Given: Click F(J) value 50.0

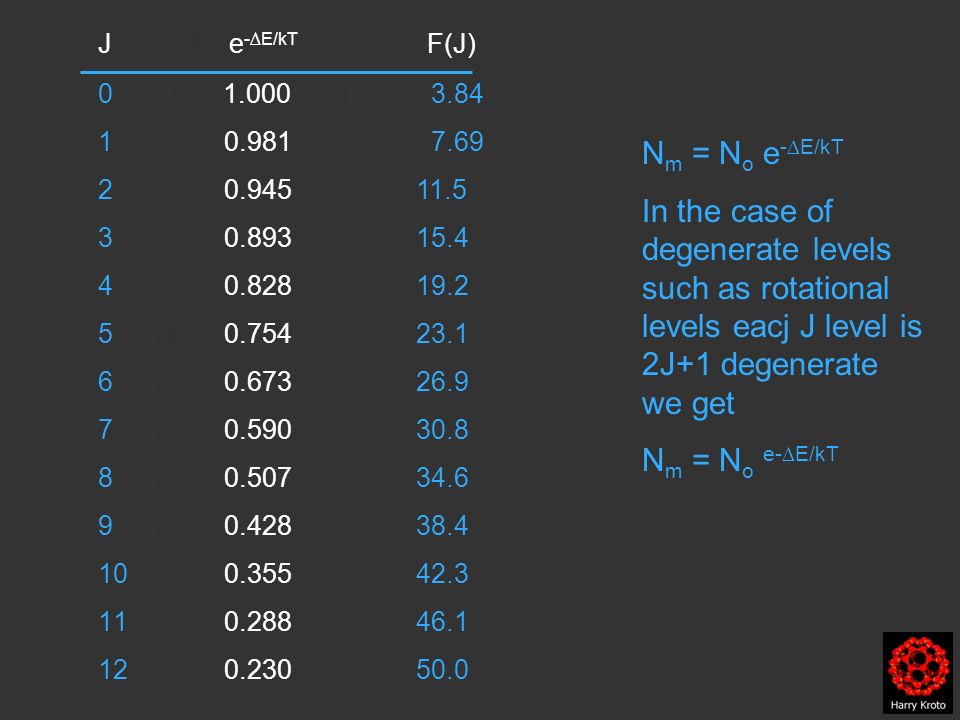Looking at the screenshot, I should tap(442, 670).
